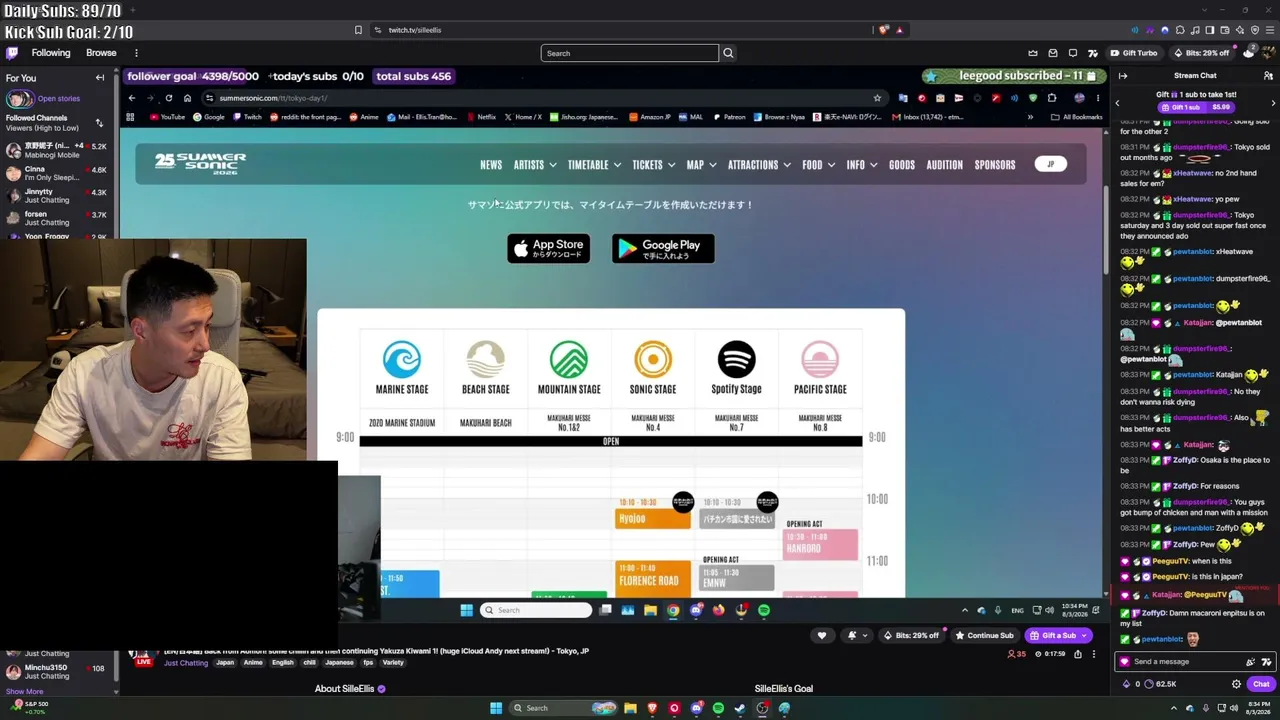
Task: Click the Twitch search magnifier button
Action: pyautogui.click(x=728, y=53)
